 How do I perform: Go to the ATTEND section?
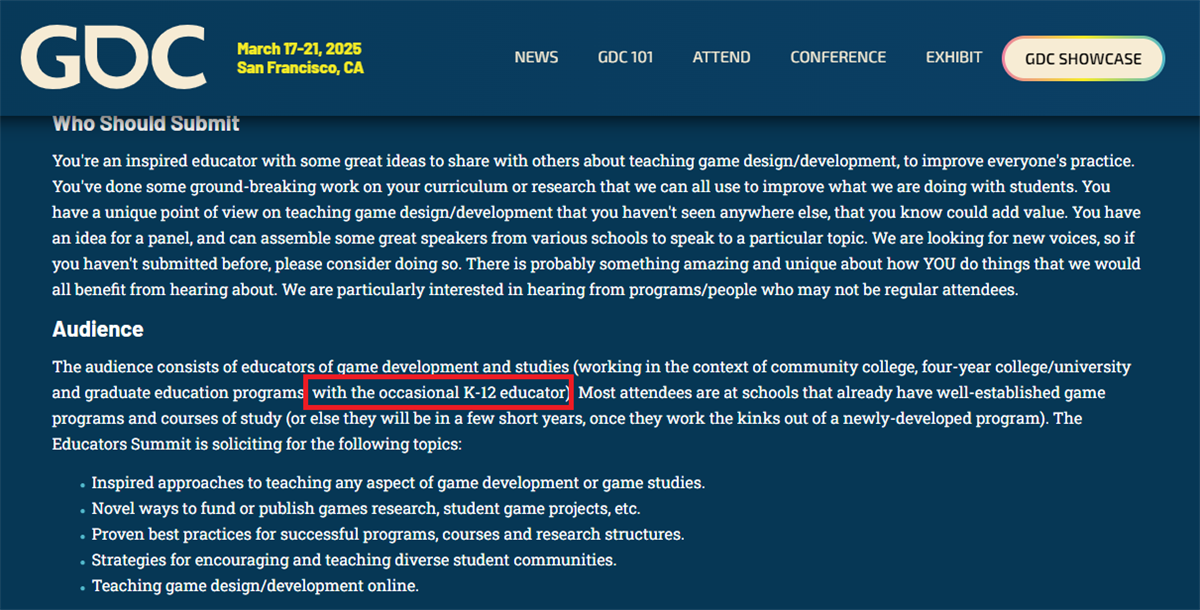(721, 57)
